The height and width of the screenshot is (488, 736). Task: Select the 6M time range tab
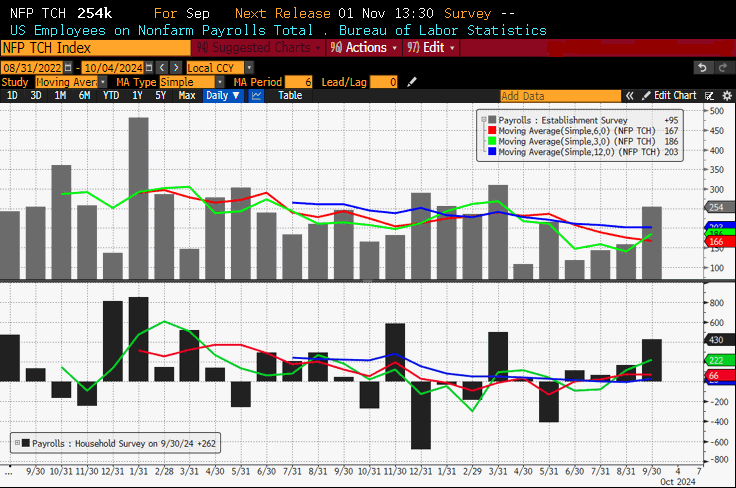coord(85,96)
